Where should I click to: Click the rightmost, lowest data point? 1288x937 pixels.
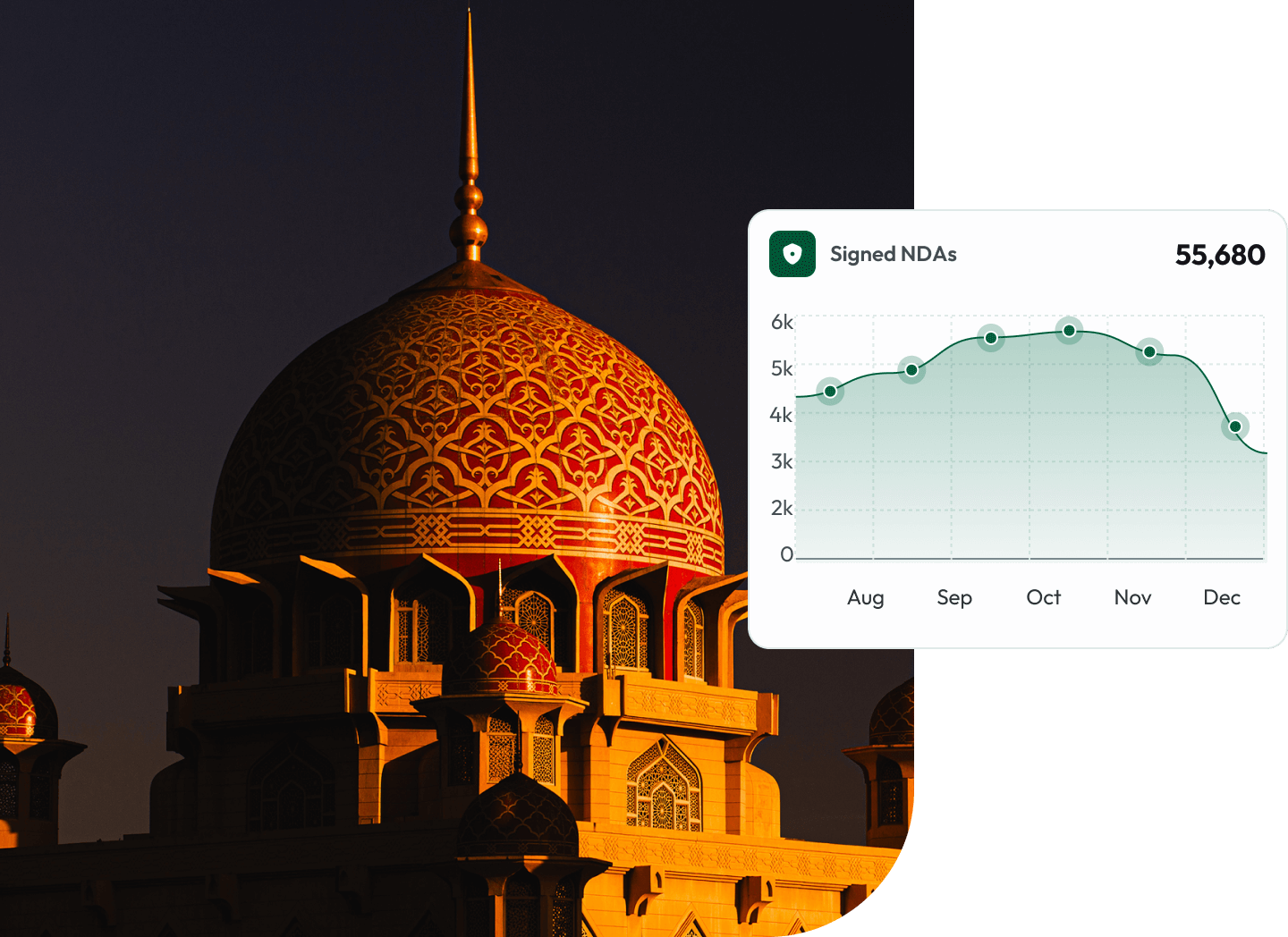pyautogui.click(x=1235, y=426)
